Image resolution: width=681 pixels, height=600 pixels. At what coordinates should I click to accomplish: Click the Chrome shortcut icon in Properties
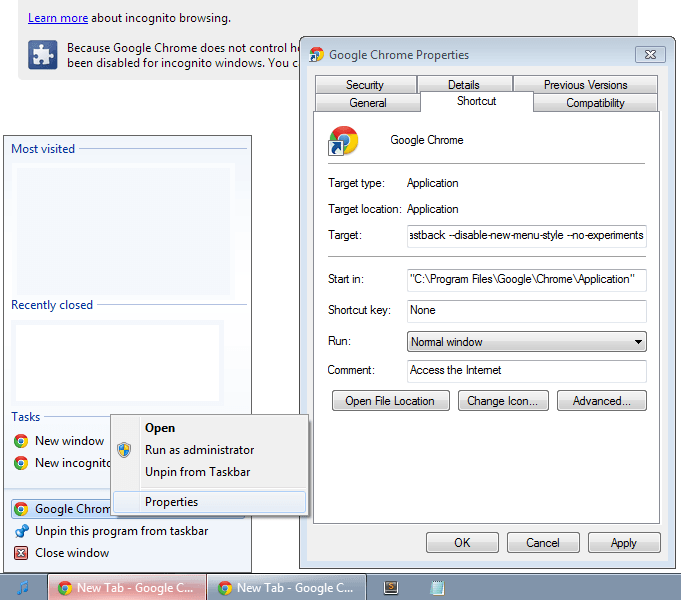[343, 140]
